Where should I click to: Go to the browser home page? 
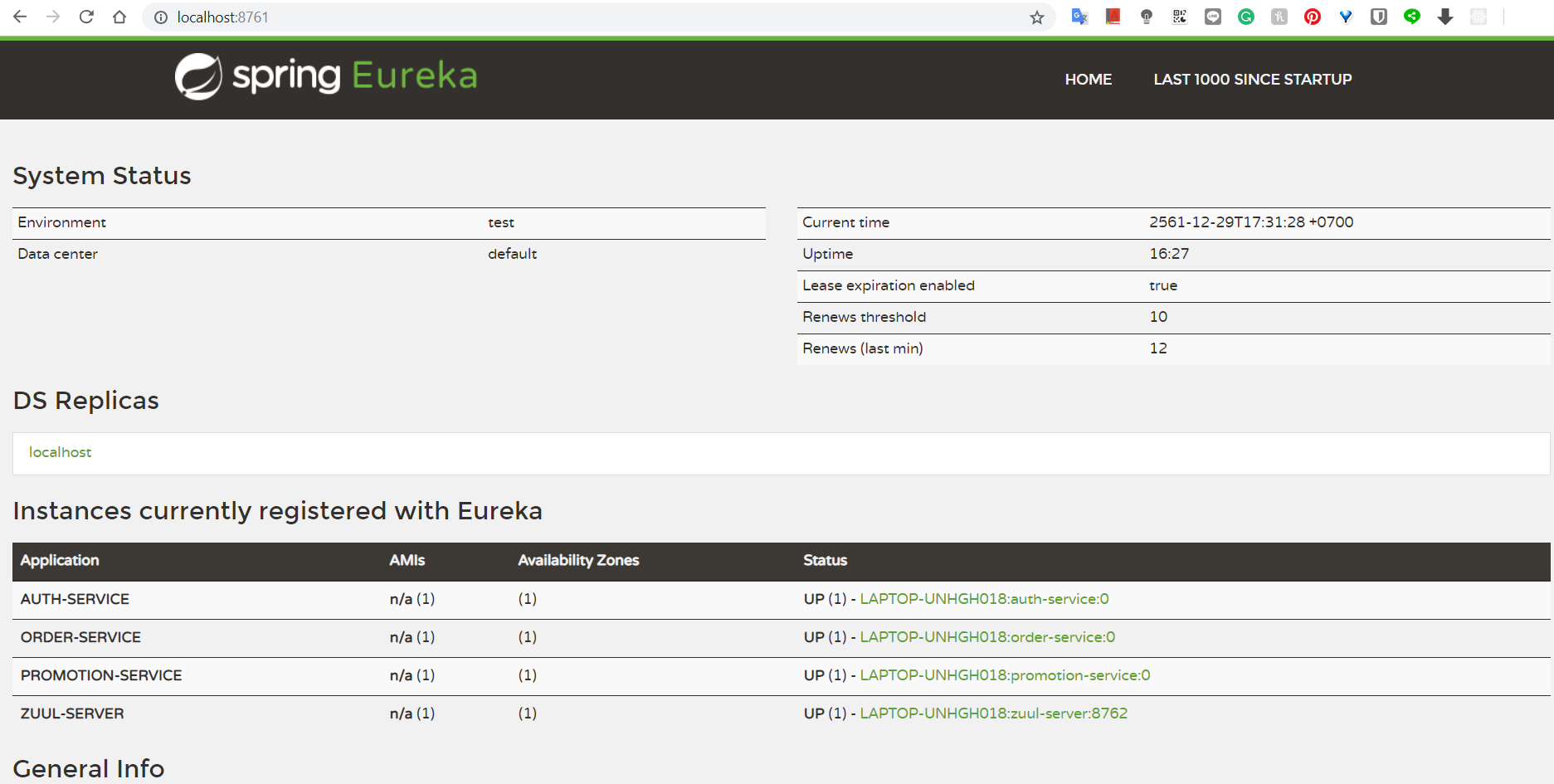pyautogui.click(x=119, y=17)
